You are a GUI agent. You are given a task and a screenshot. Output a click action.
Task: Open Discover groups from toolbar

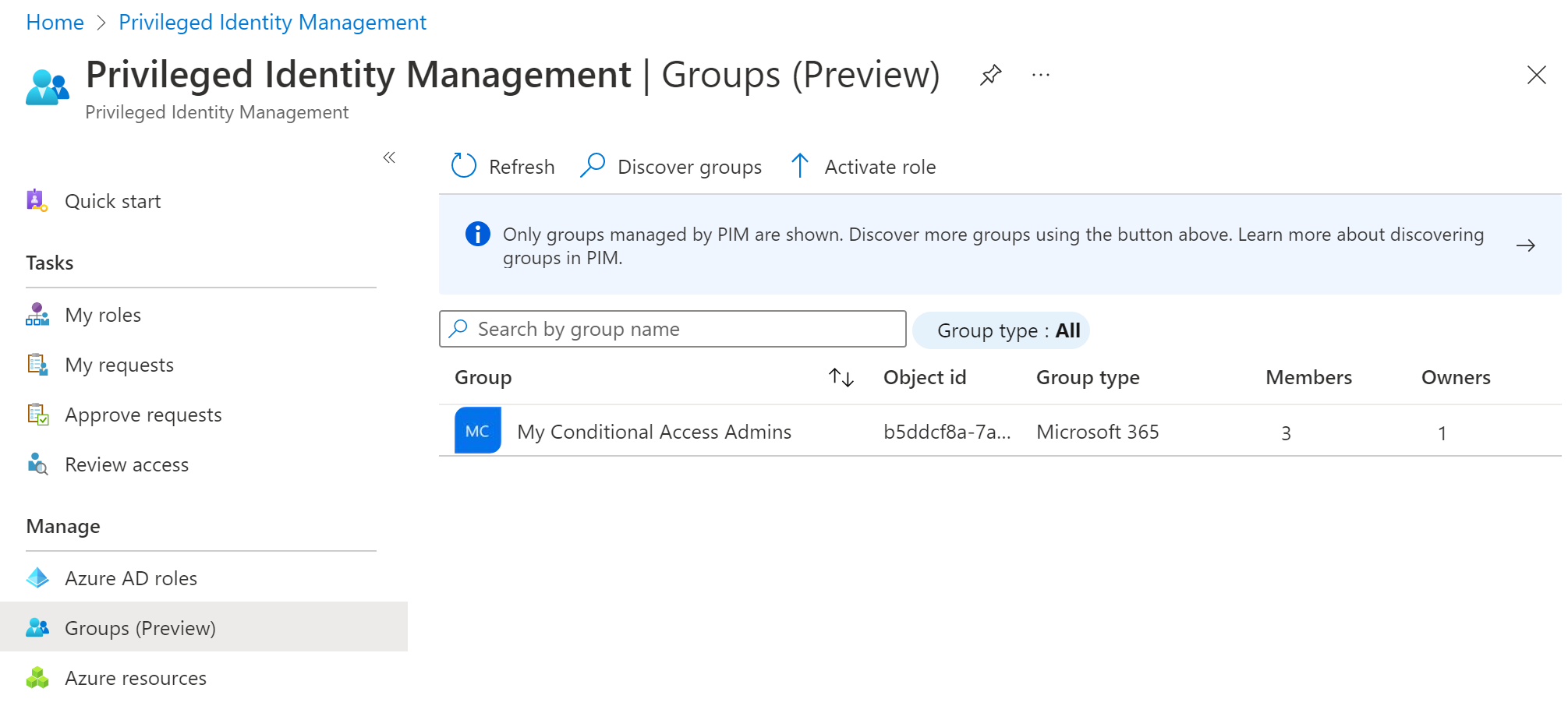671,167
